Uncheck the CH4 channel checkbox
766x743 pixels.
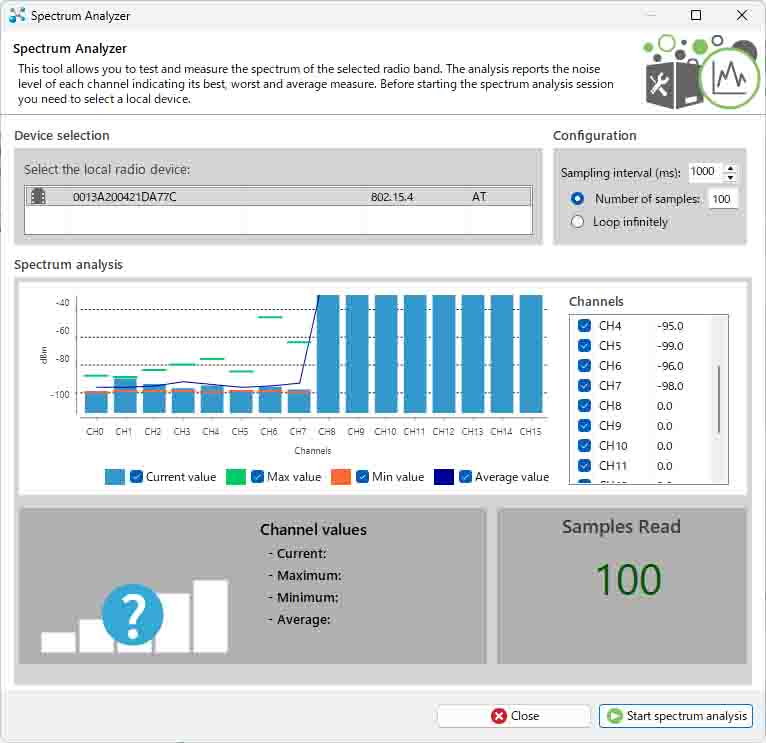point(585,326)
